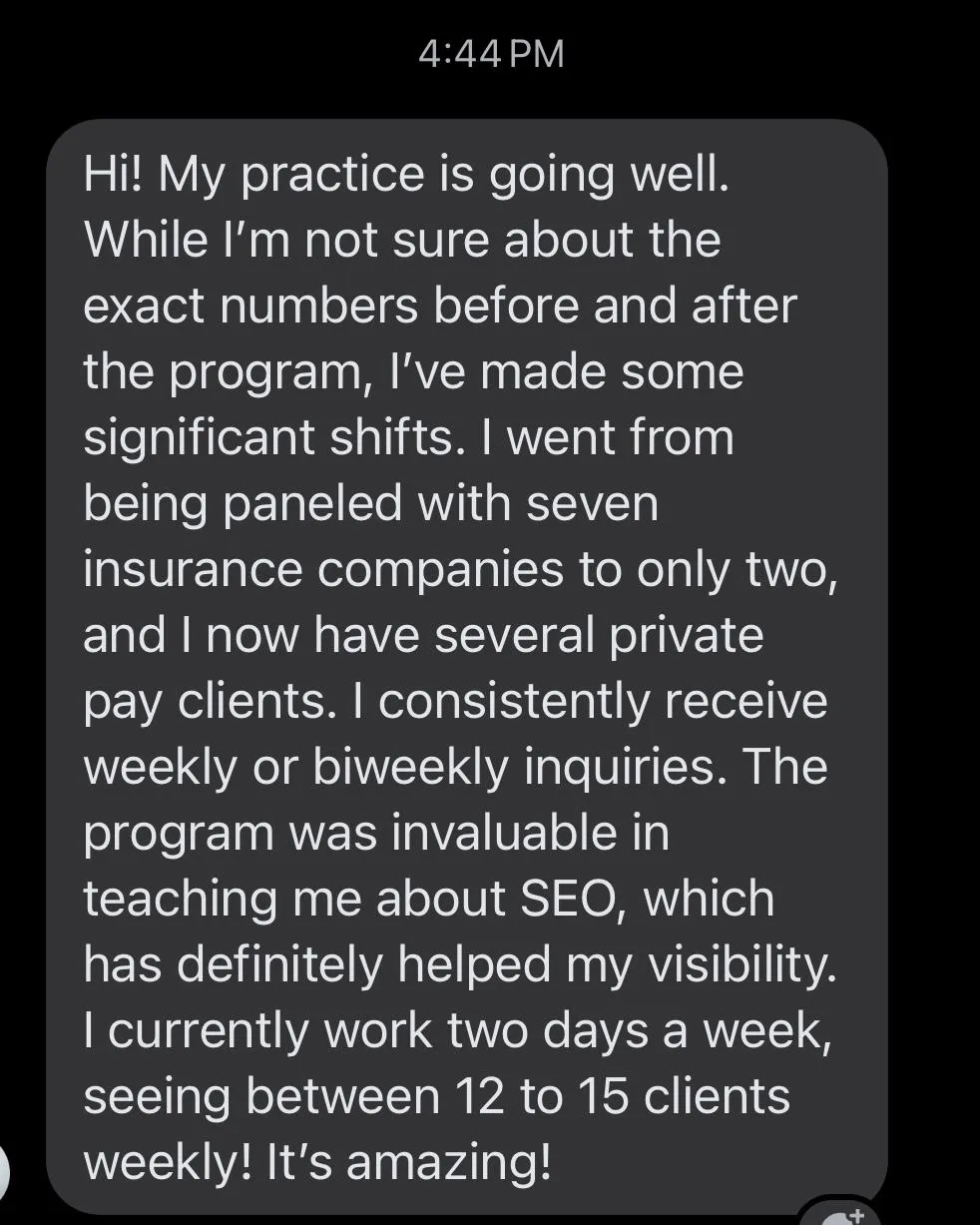The height and width of the screenshot is (1225, 980).
Task: Tap the number "15" in the message
Action: (x=602, y=1096)
